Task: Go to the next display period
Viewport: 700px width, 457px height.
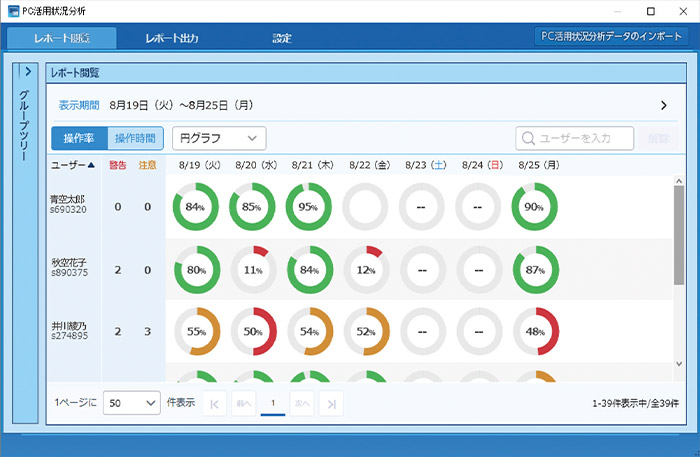Action: (x=663, y=104)
